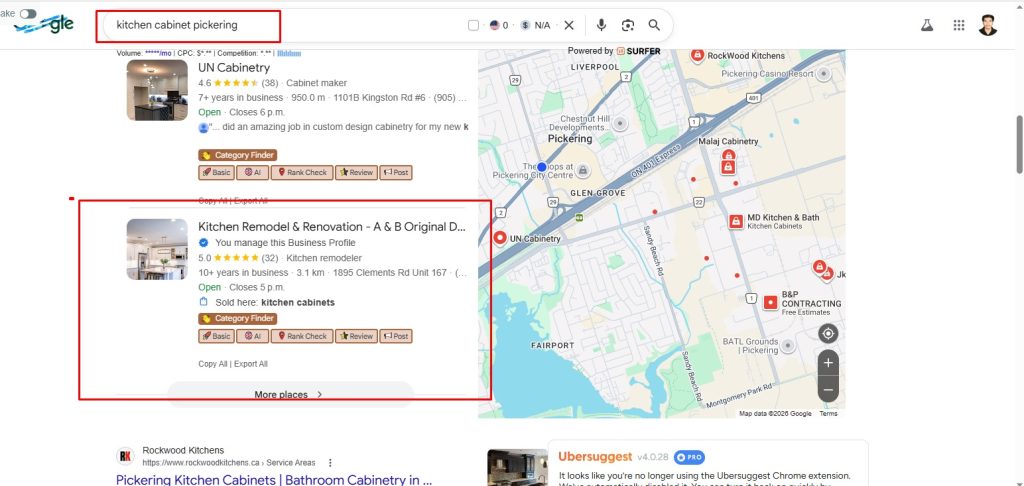This screenshot has height=486, width=1024.
Task: Click the B&P Contracting map marker
Action: tap(771, 302)
